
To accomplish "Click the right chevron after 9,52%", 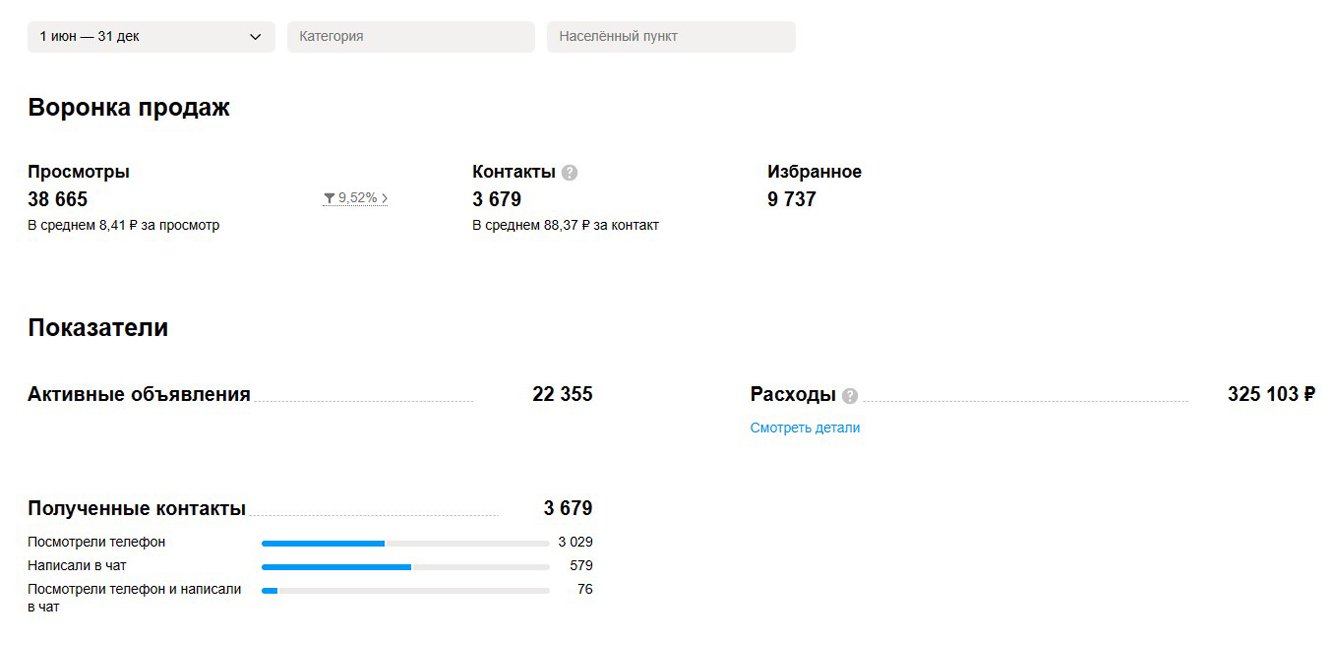I will click(385, 198).
